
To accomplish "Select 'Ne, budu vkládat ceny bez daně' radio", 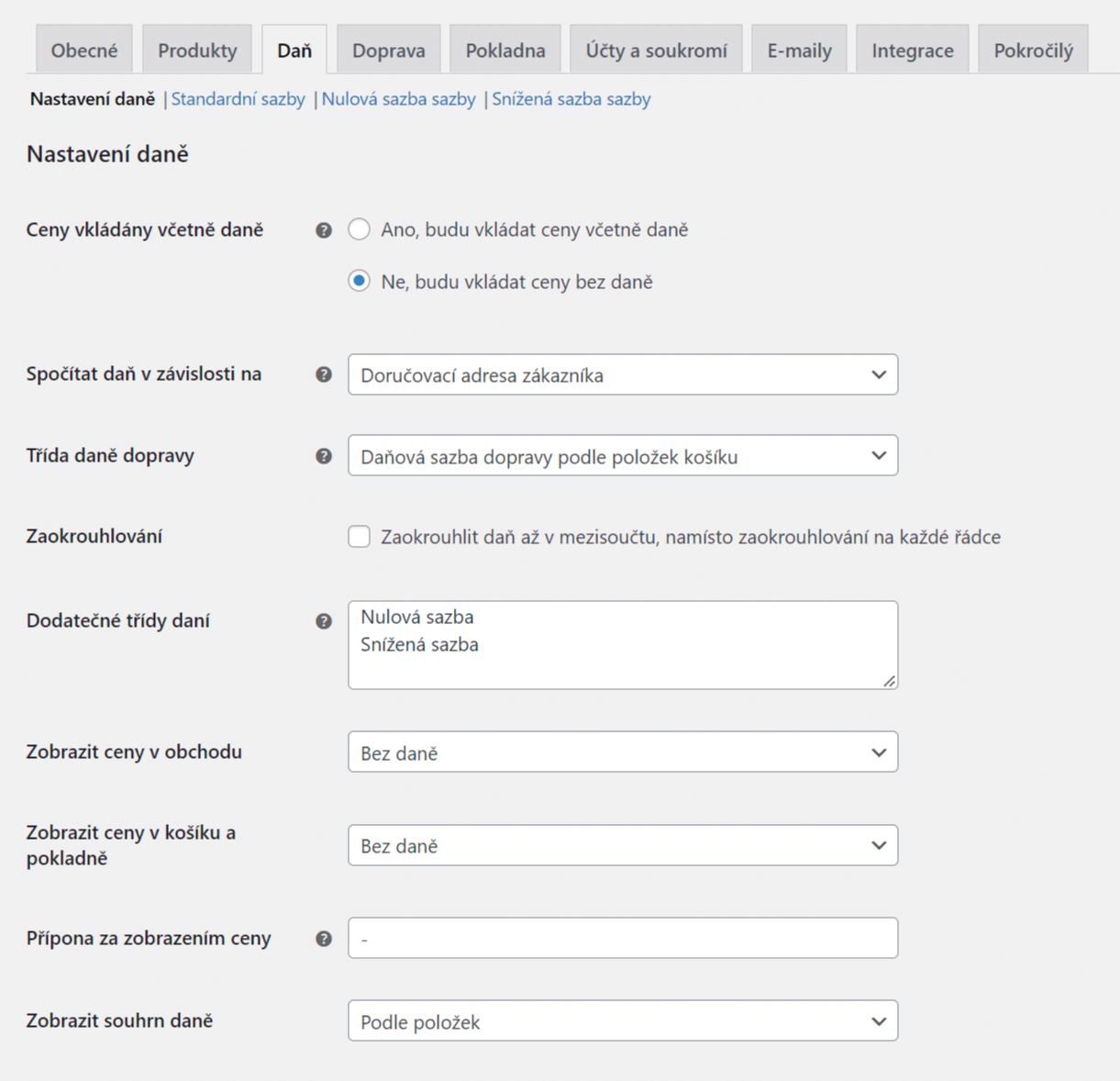I will coord(360,281).
